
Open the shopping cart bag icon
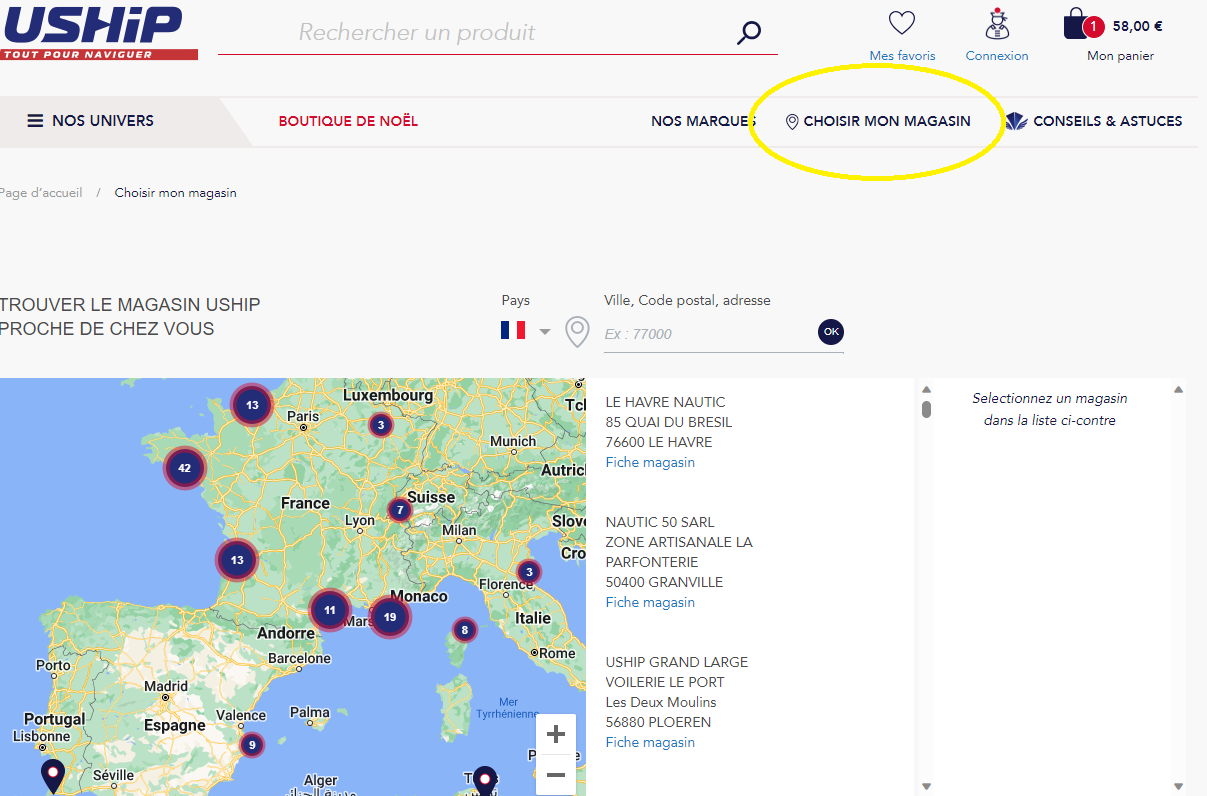tap(1076, 24)
